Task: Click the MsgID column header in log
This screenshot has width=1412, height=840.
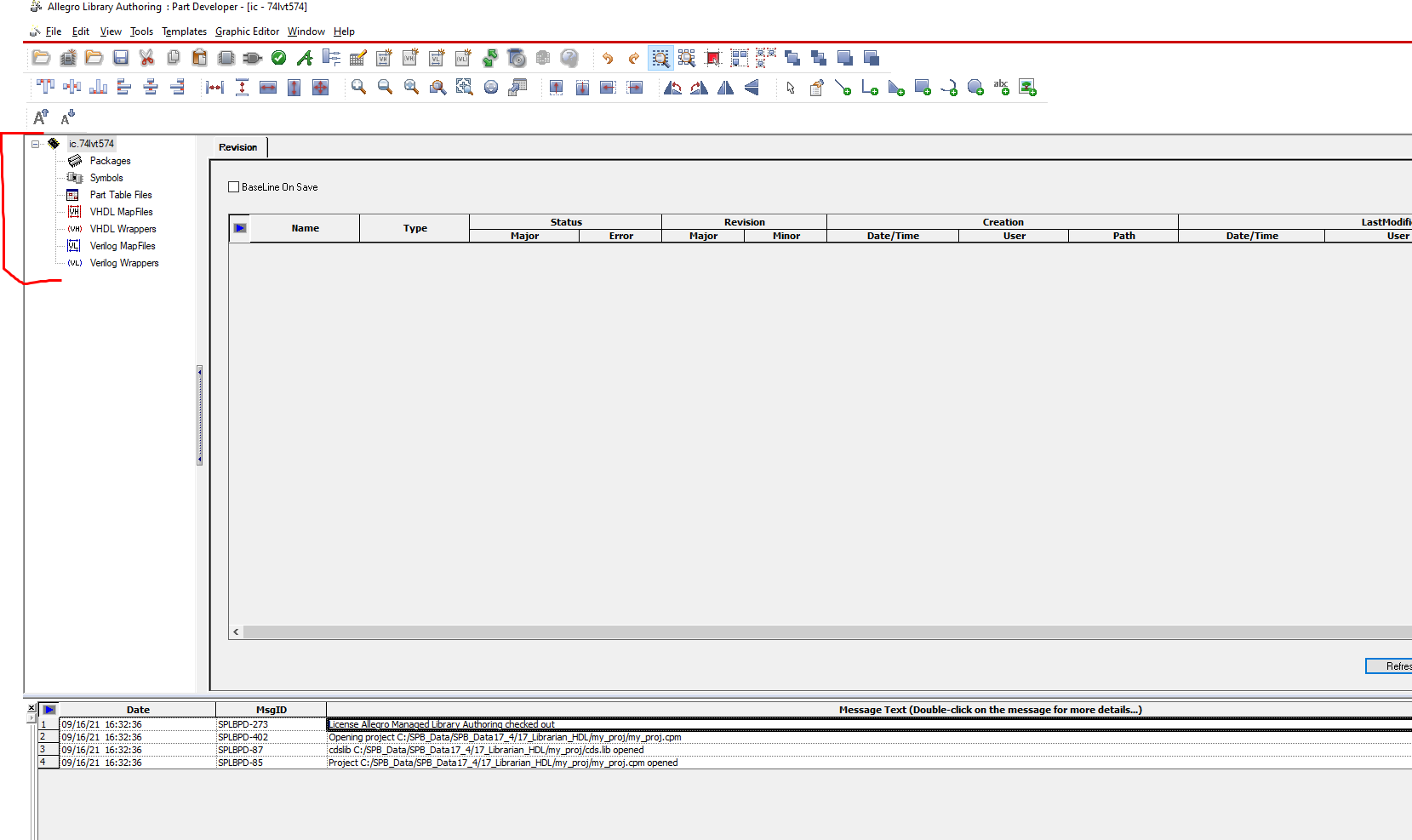Action: [x=272, y=710]
